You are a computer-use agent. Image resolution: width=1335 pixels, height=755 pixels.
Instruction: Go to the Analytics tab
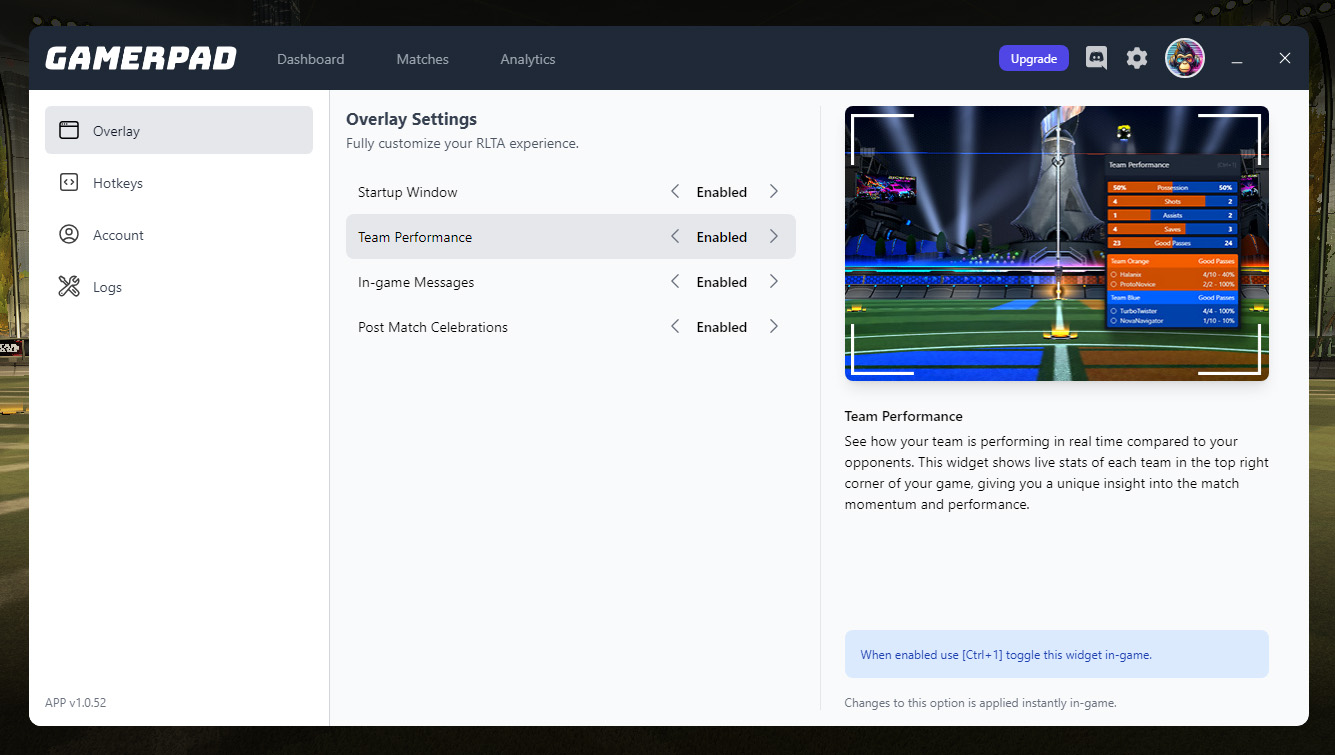pos(528,59)
